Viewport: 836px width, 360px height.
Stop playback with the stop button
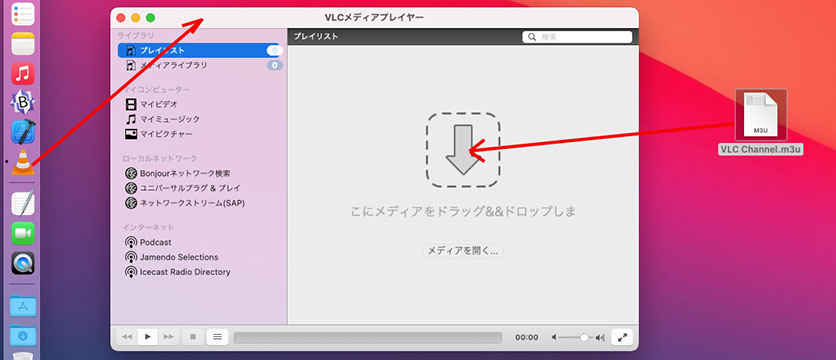pos(193,337)
